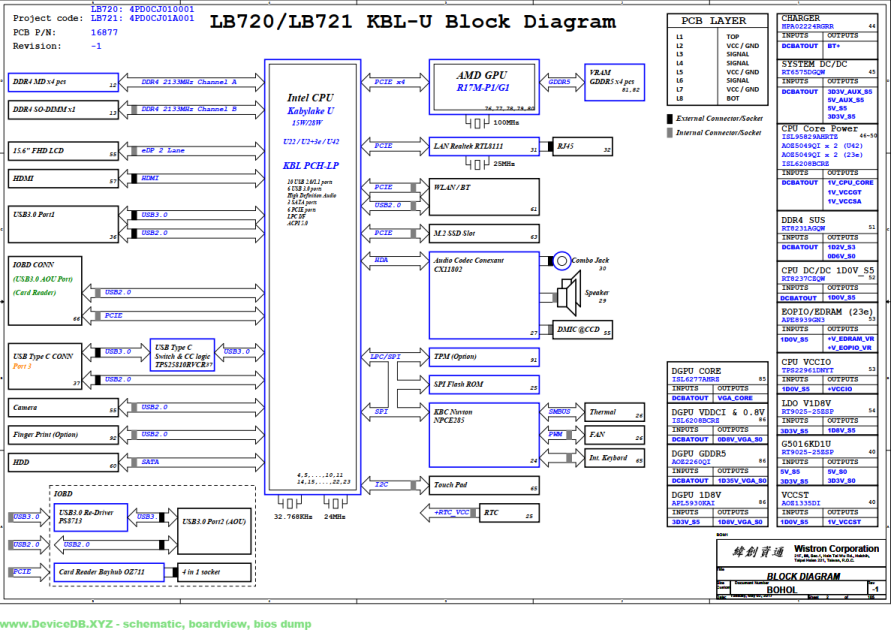Image resolution: width=891 pixels, height=630 pixels.
Task: Select the IOBD CONN block
Action: click(x=45, y=291)
